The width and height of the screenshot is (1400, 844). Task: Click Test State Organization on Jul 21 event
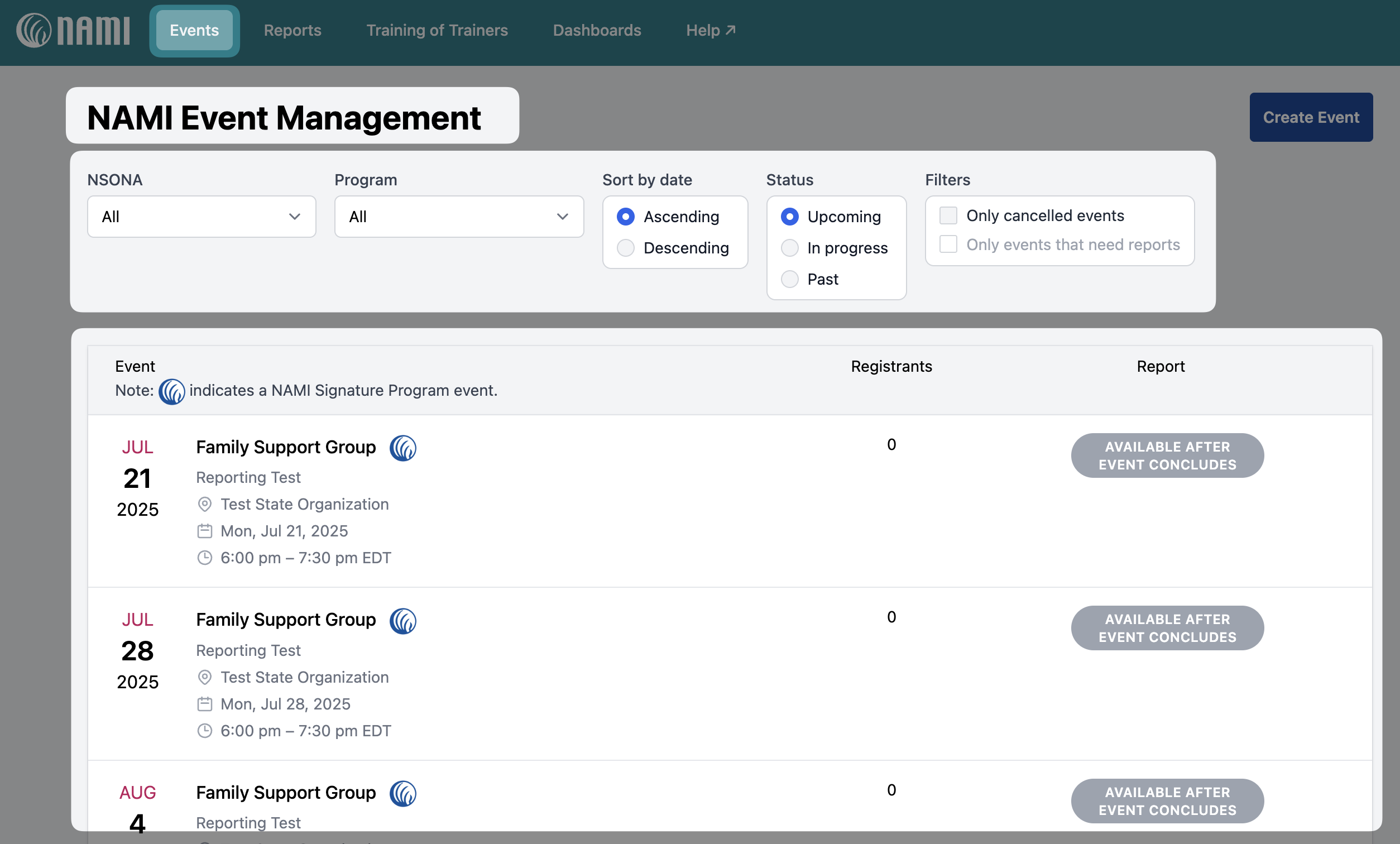(x=305, y=504)
